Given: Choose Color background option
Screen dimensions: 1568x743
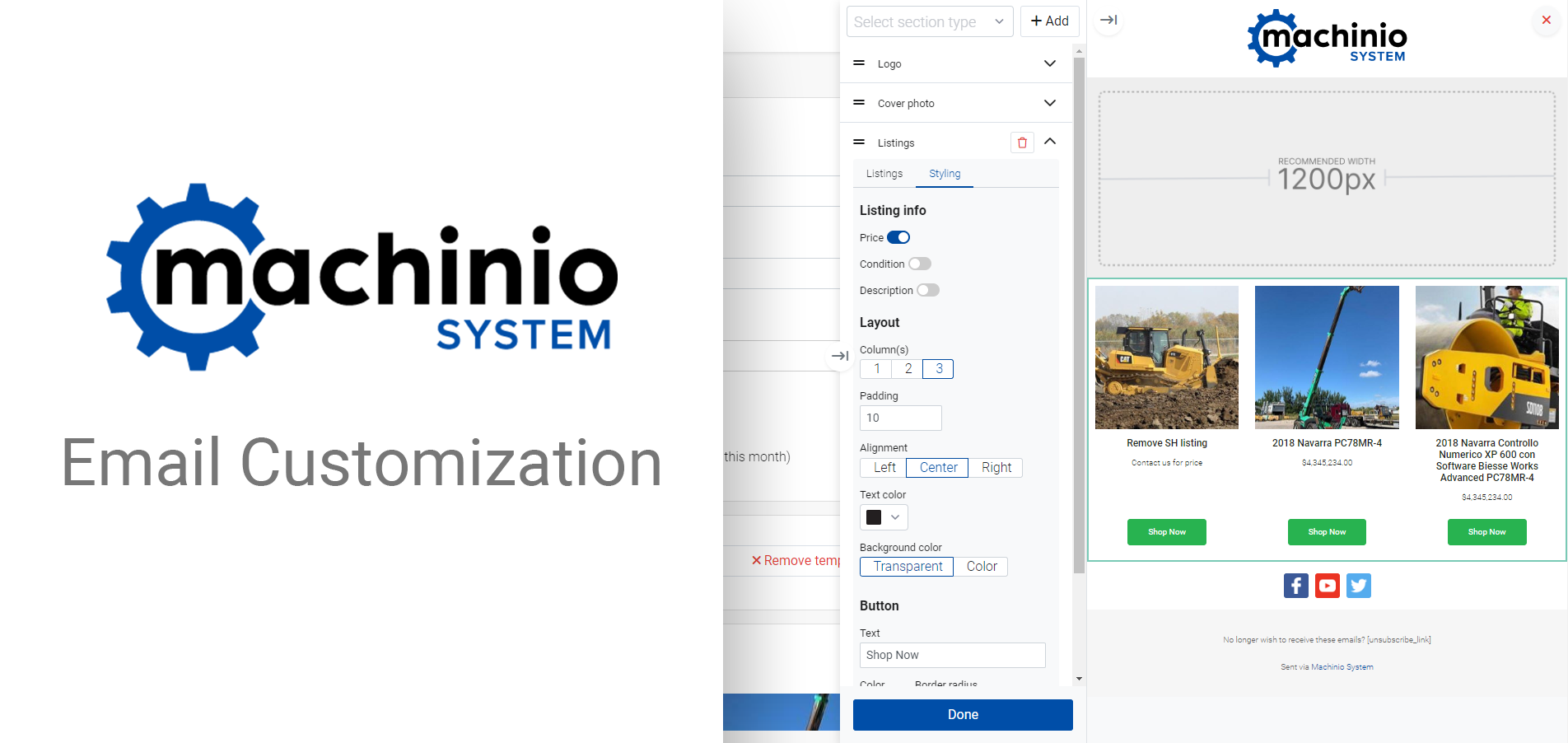Looking at the screenshot, I should tap(981, 567).
